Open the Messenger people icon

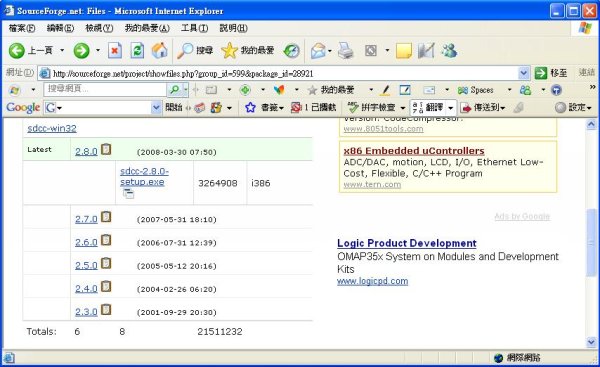[449, 51]
